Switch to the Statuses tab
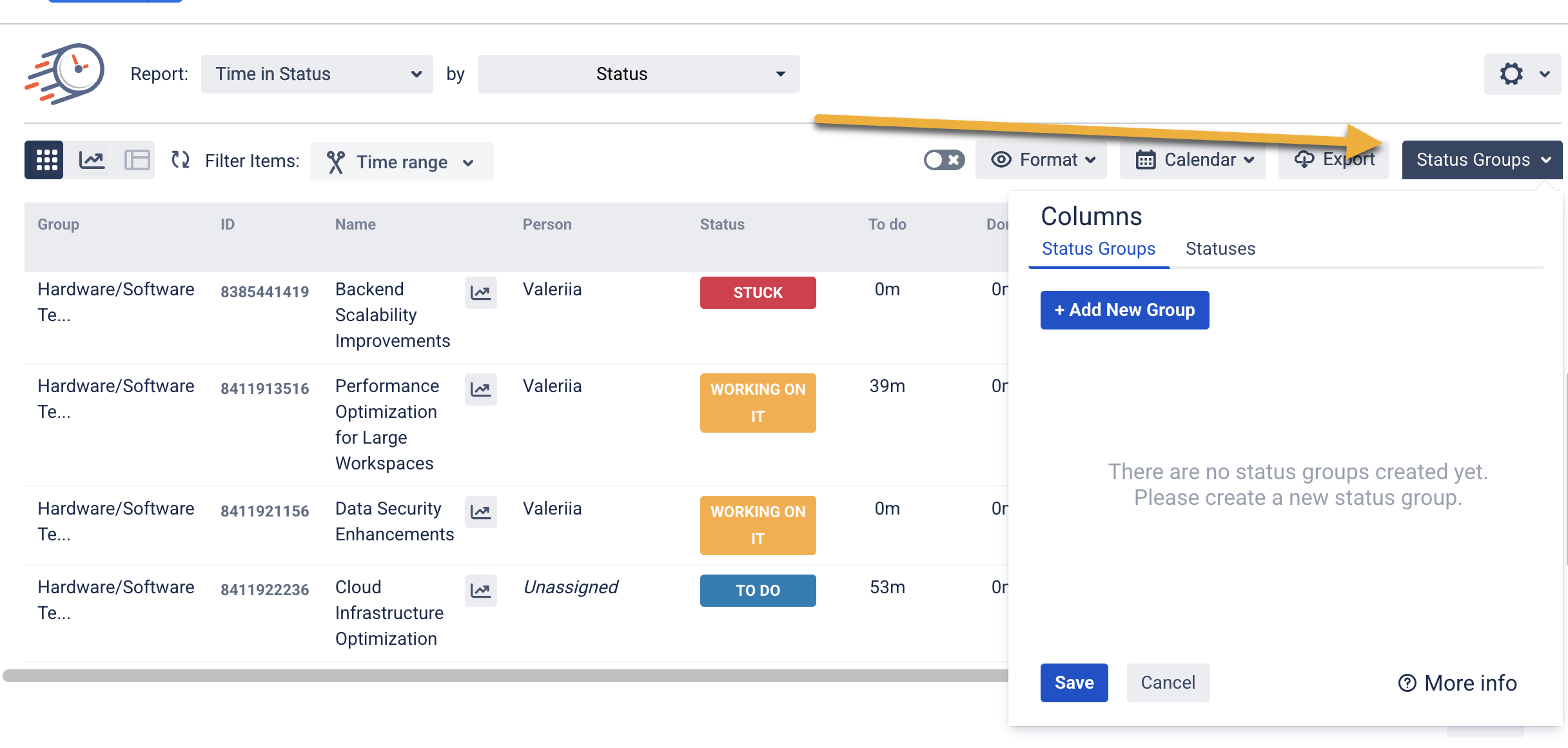1568x748 pixels. point(1220,249)
